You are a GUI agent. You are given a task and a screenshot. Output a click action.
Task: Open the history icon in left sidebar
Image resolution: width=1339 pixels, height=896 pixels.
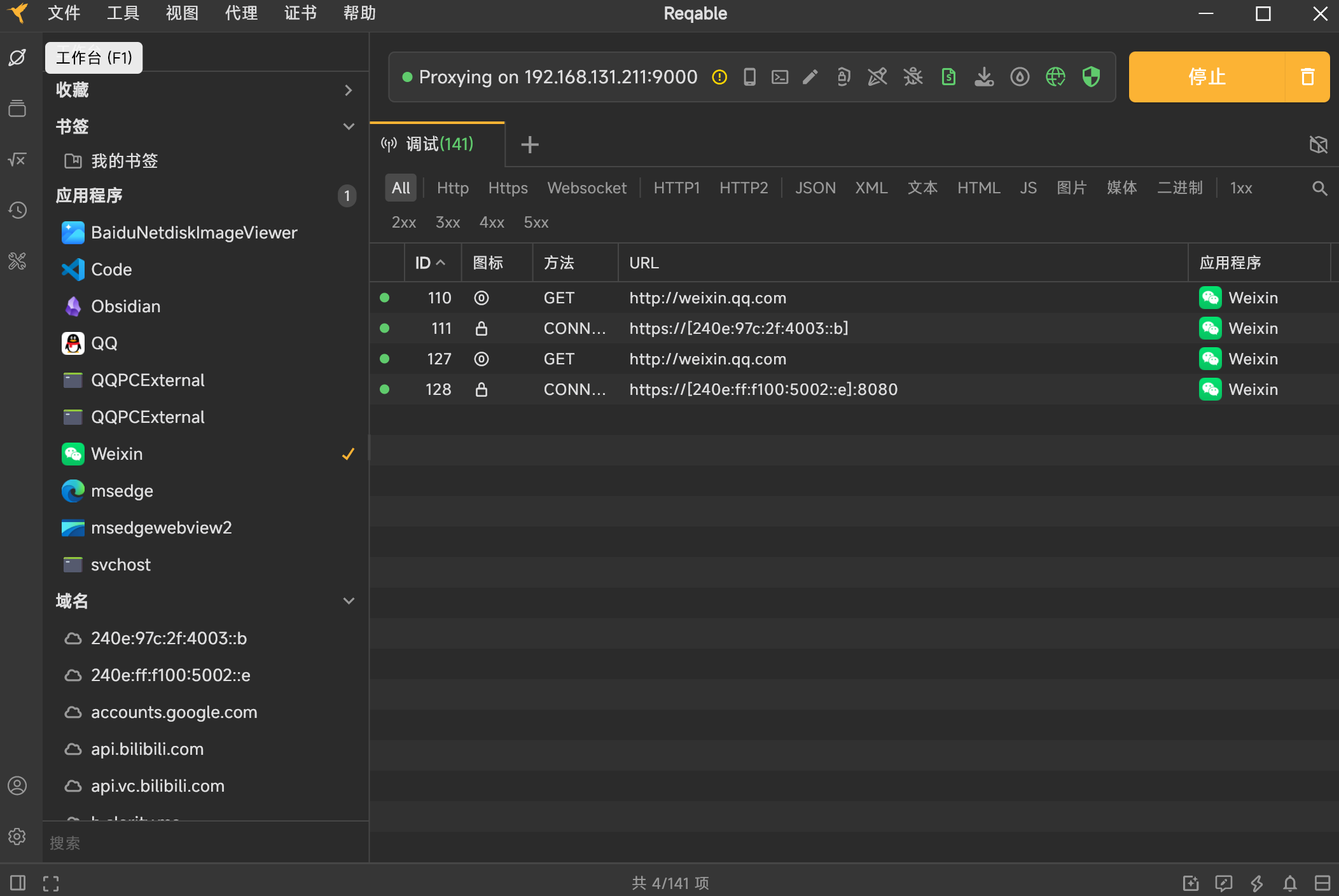[x=17, y=210]
